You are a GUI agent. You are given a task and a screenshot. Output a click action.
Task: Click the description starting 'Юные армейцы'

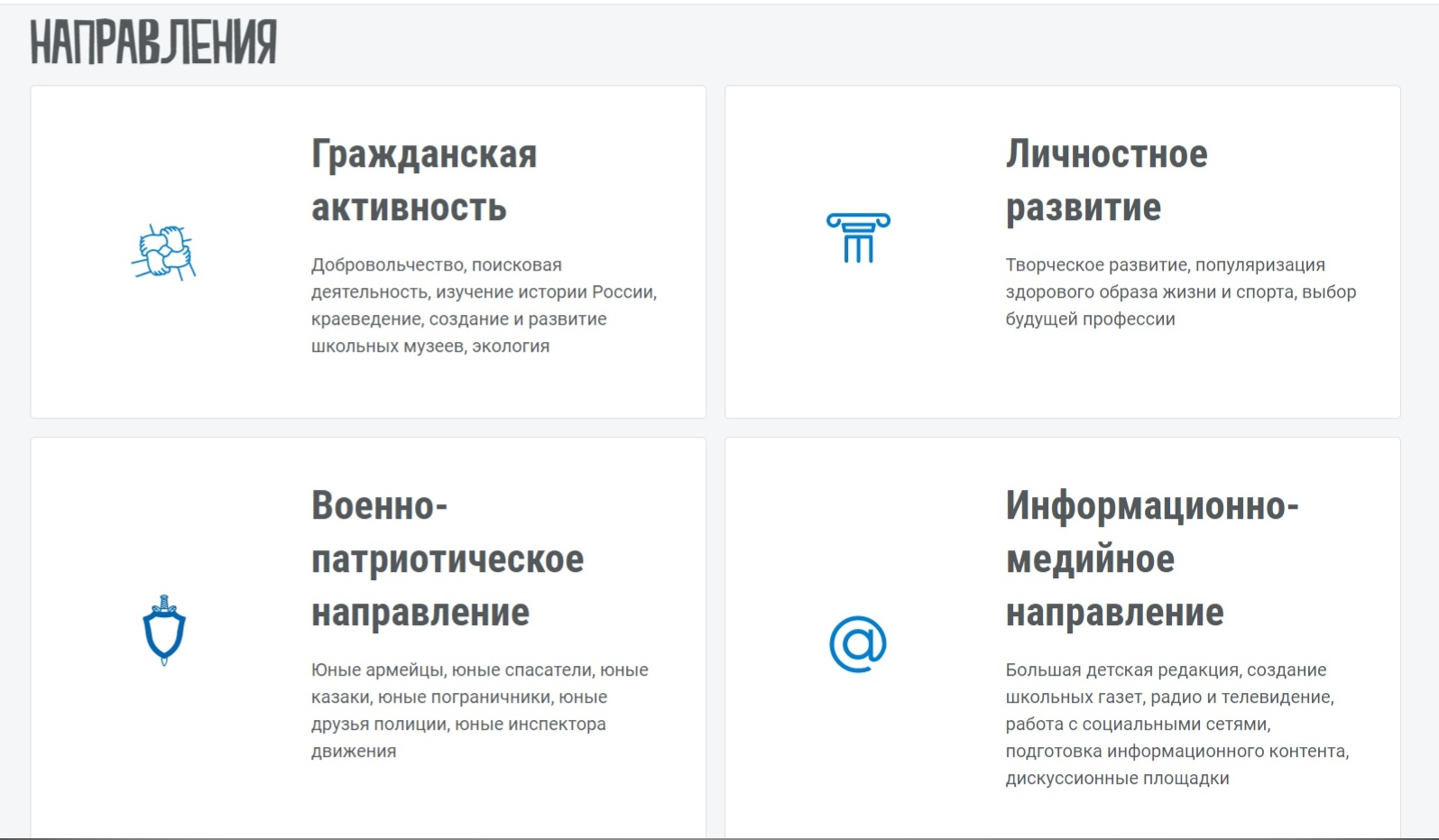tap(480, 710)
